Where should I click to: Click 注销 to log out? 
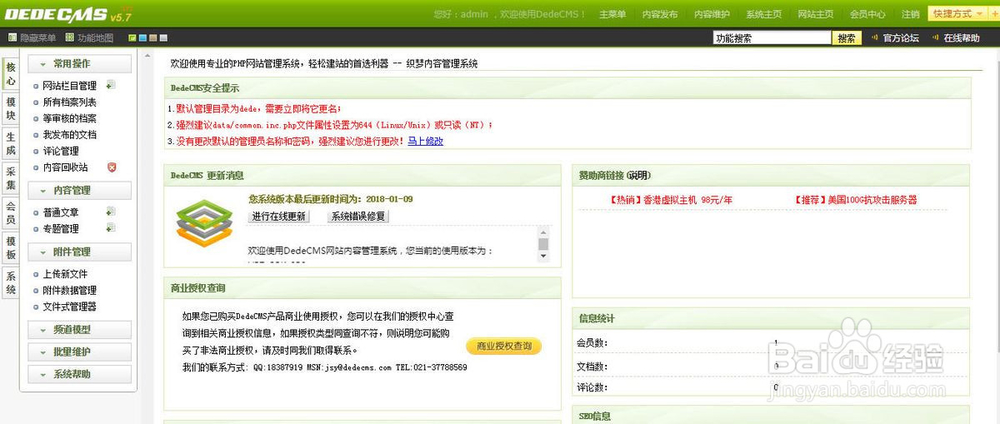pos(910,14)
